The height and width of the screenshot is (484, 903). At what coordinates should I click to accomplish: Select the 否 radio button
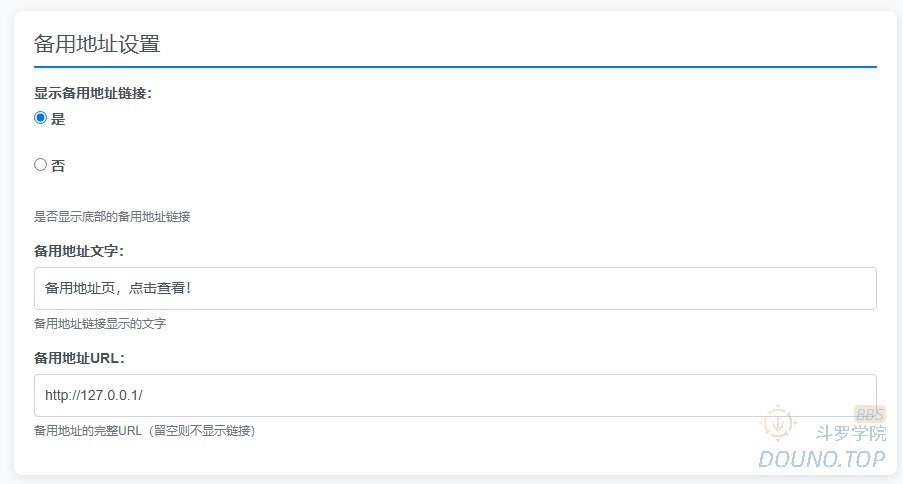coord(41,165)
